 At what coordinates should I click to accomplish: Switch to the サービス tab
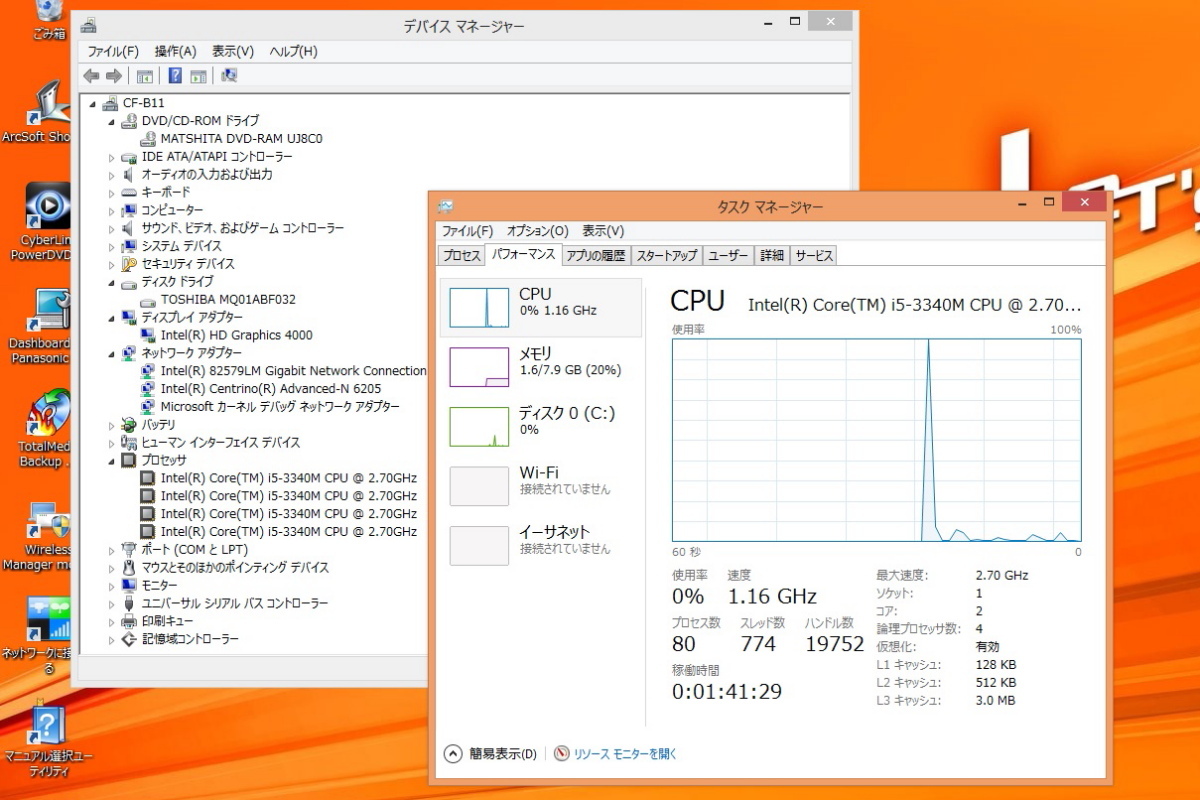(x=813, y=256)
